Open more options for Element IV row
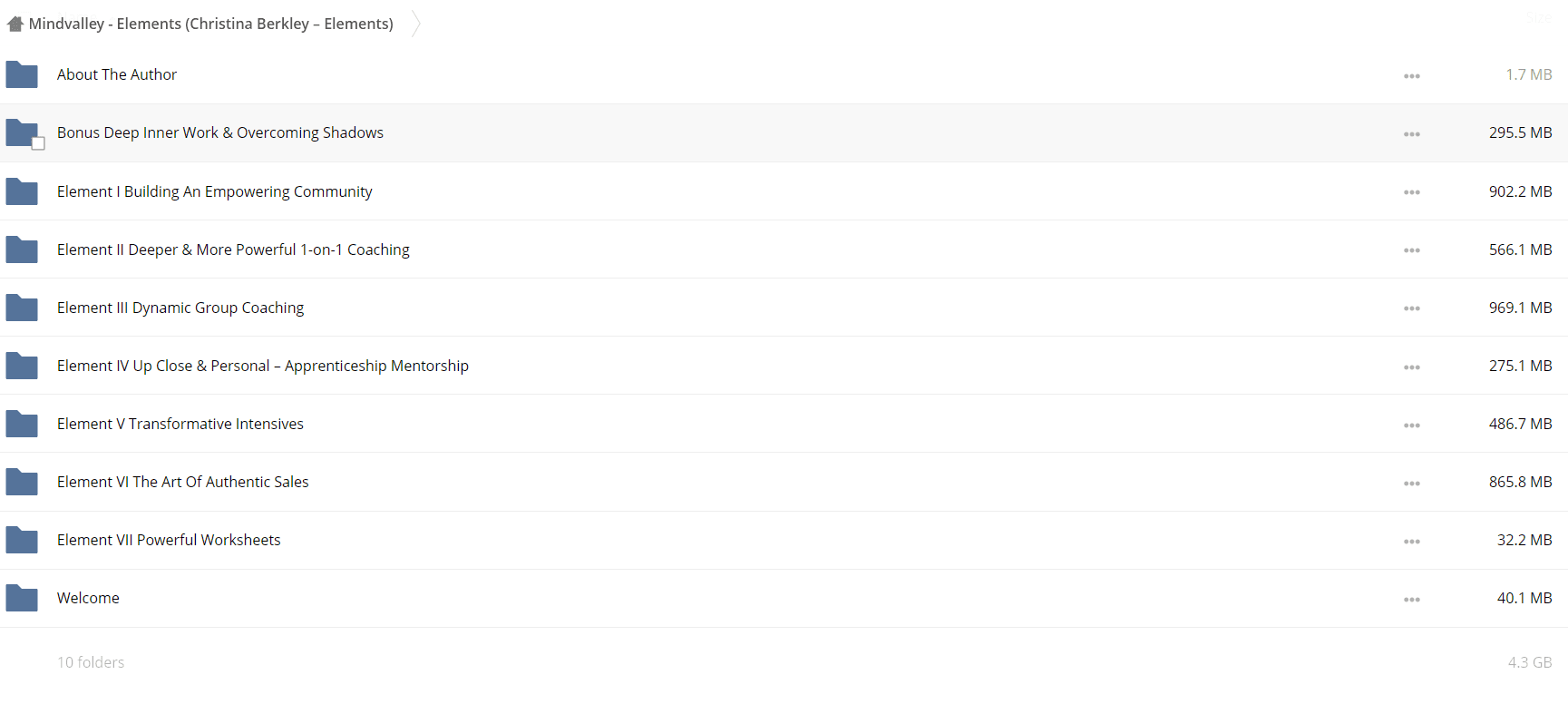Screen dimensions: 1568x704 click(1412, 367)
